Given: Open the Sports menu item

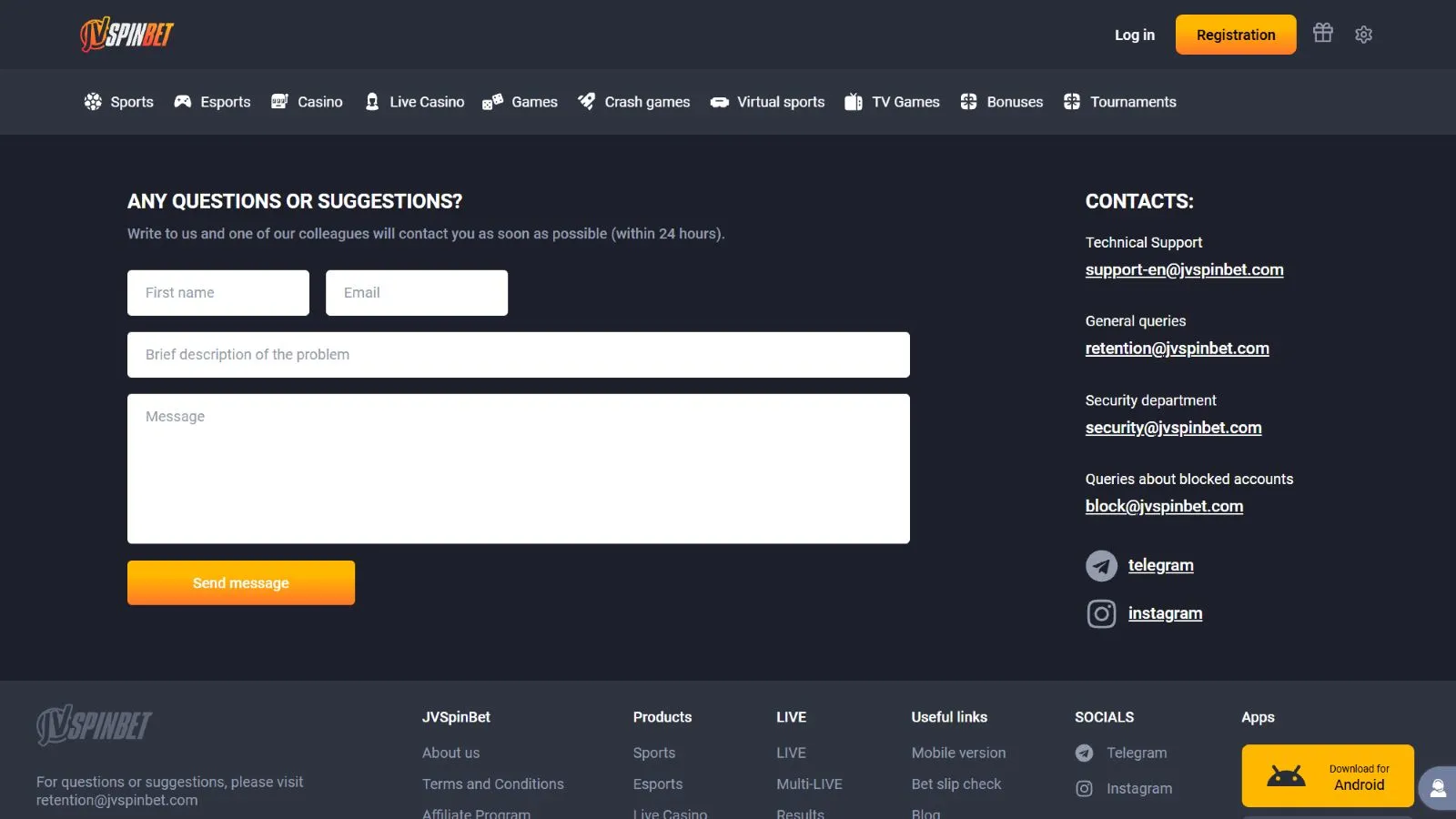Looking at the screenshot, I should (x=119, y=102).
